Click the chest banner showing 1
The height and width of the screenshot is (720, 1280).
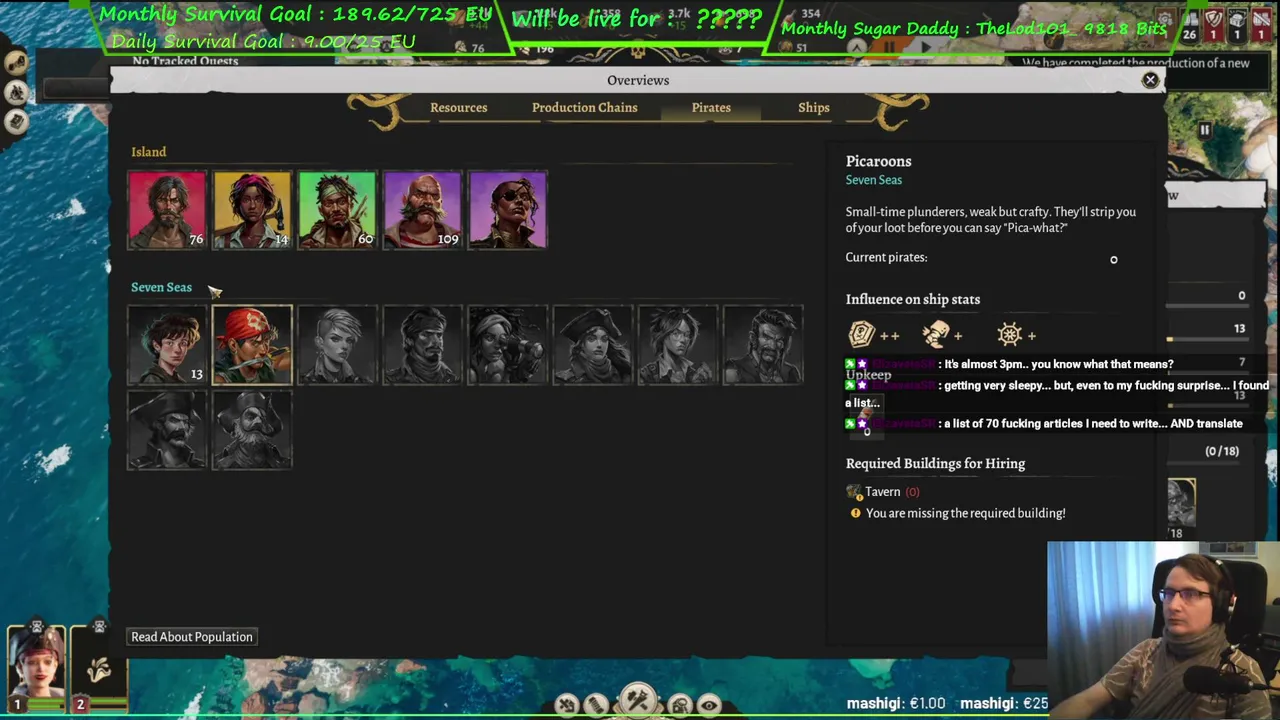(x=1236, y=27)
